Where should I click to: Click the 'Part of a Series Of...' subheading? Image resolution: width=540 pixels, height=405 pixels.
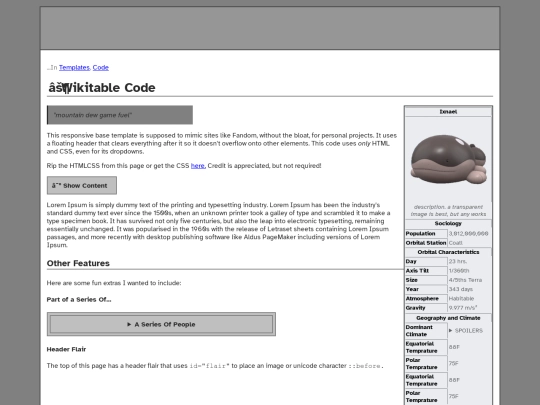pos(79,300)
